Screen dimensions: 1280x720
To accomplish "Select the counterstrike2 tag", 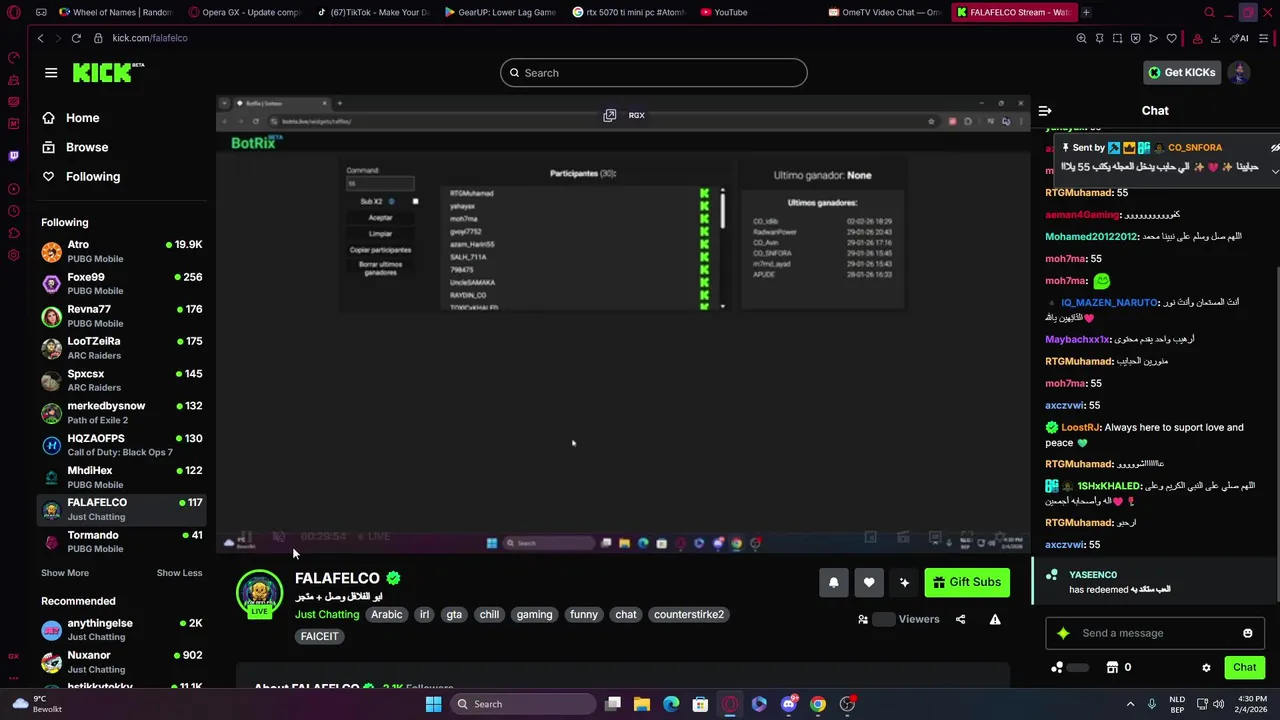I will [x=689, y=614].
